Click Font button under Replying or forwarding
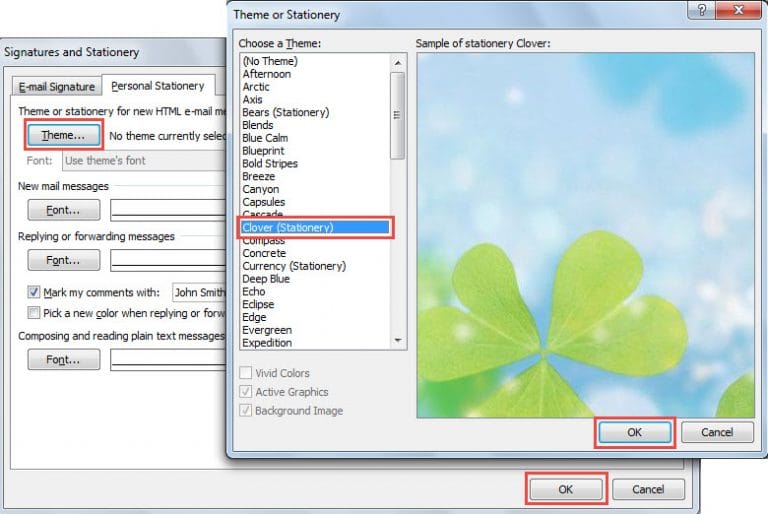 point(64,260)
